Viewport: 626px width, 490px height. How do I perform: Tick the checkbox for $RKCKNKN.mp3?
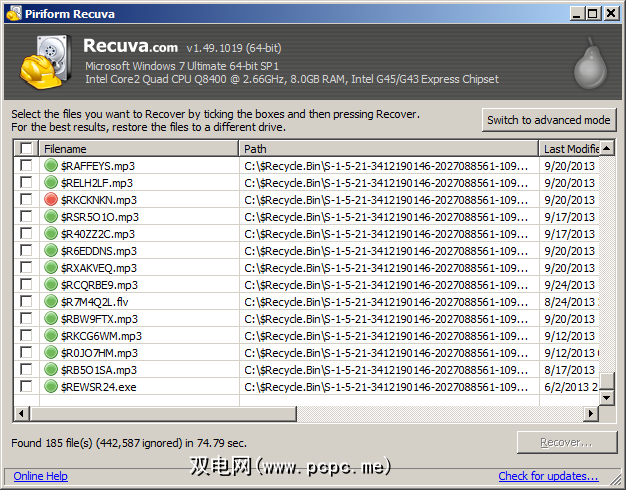26,199
